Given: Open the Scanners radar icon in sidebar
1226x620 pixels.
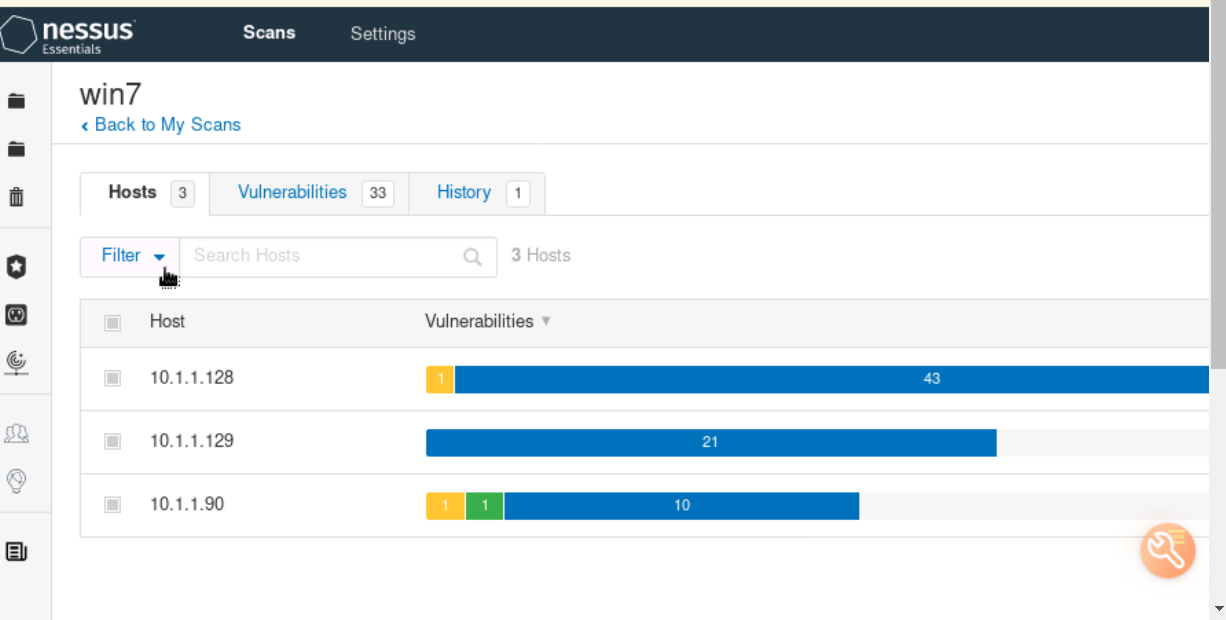Looking at the screenshot, I should click(x=16, y=361).
